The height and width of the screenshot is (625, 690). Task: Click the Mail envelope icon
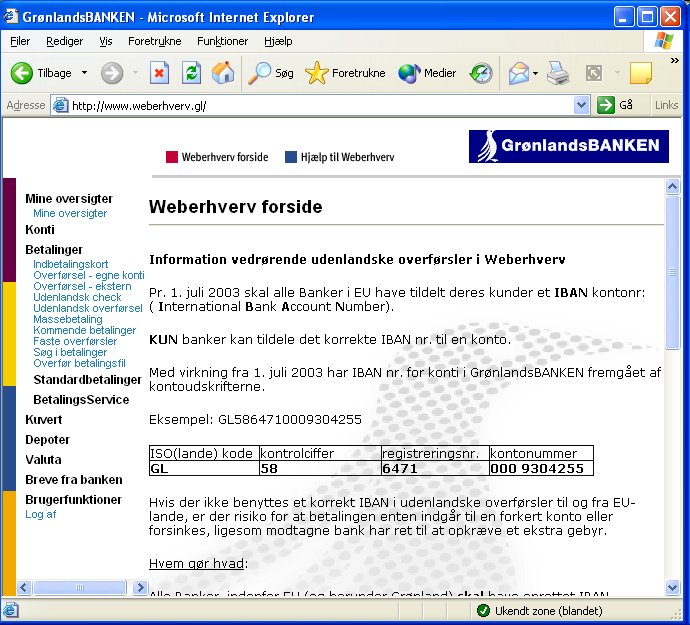[x=519, y=73]
